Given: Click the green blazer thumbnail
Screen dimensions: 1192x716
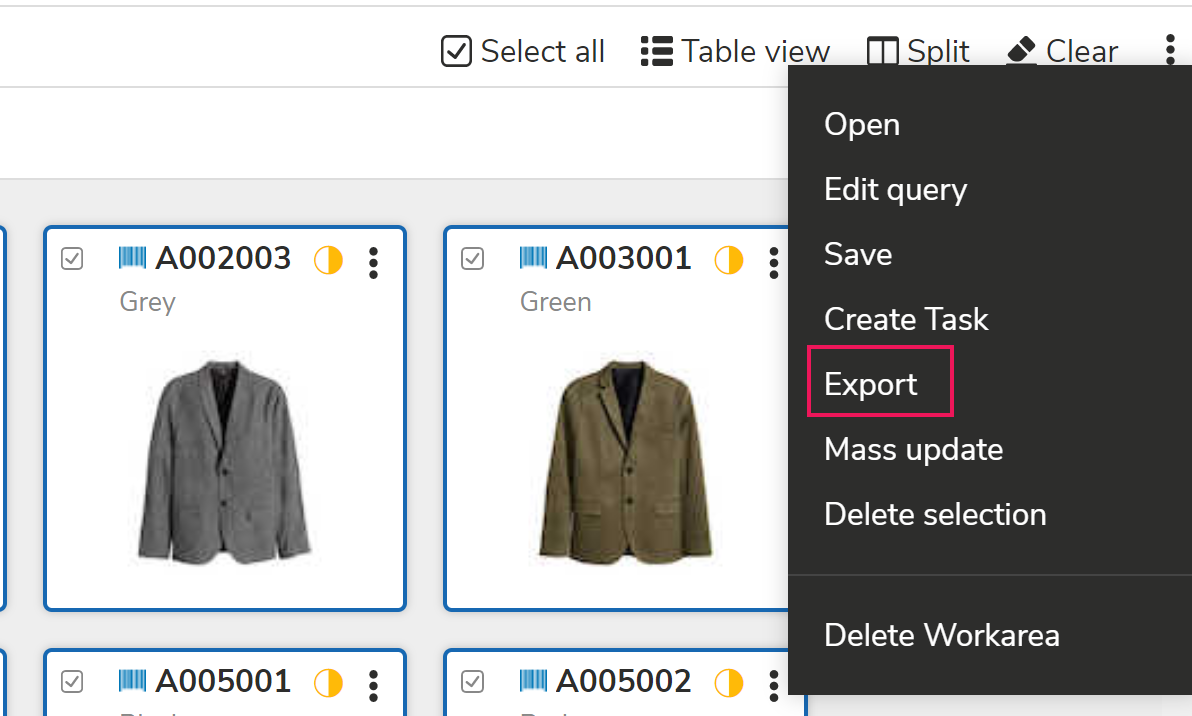Looking at the screenshot, I should point(625,461).
